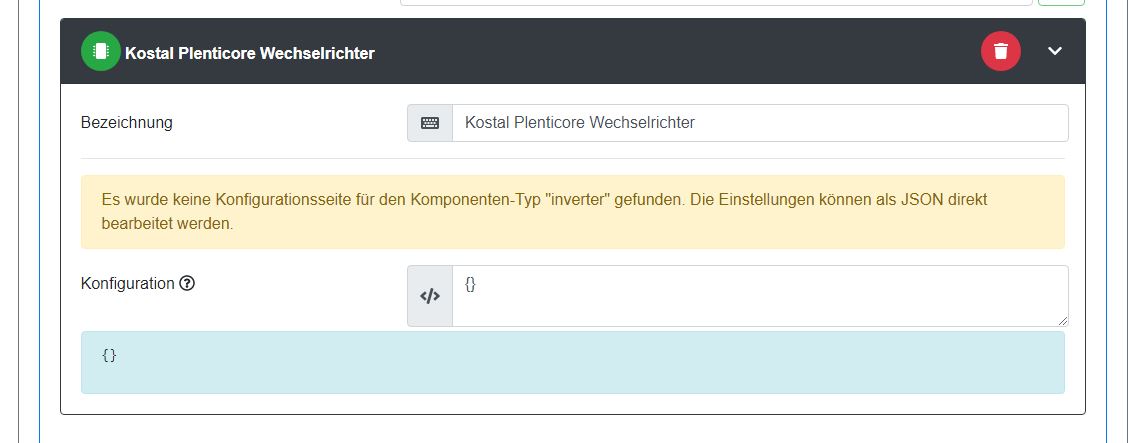Click the Kostal Plenticore Wechselrichter header title
The height and width of the screenshot is (443, 1128).
pyautogui.click(x=250, y=53)
